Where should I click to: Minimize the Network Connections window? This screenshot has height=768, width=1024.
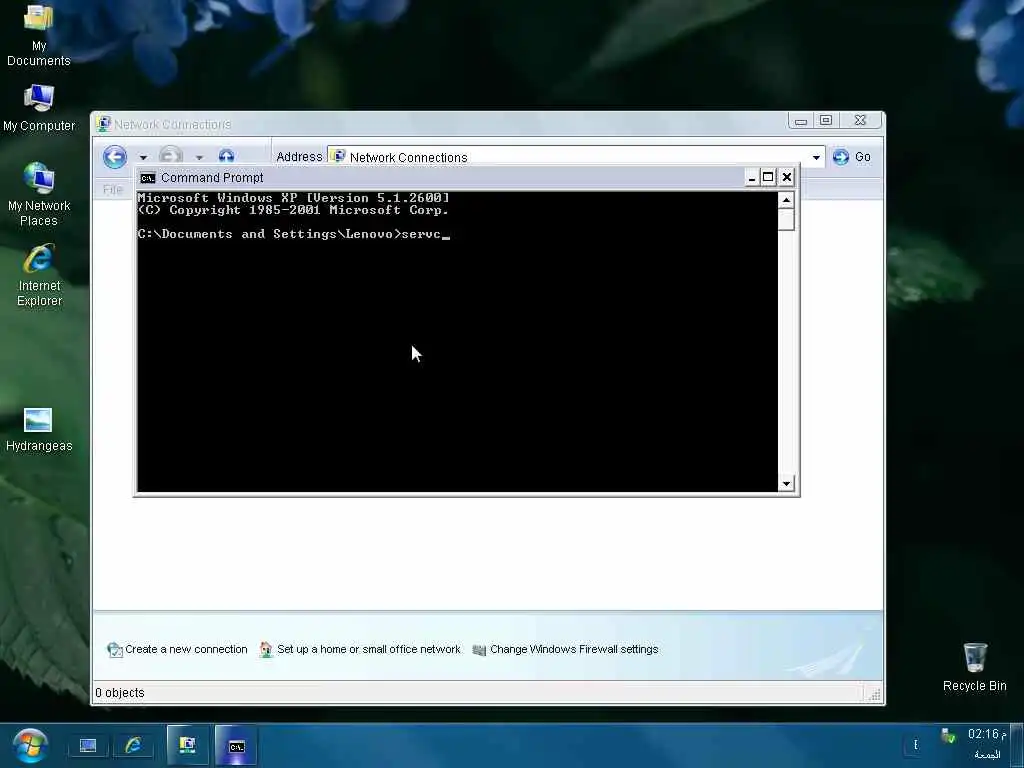(x=801, y=121)
